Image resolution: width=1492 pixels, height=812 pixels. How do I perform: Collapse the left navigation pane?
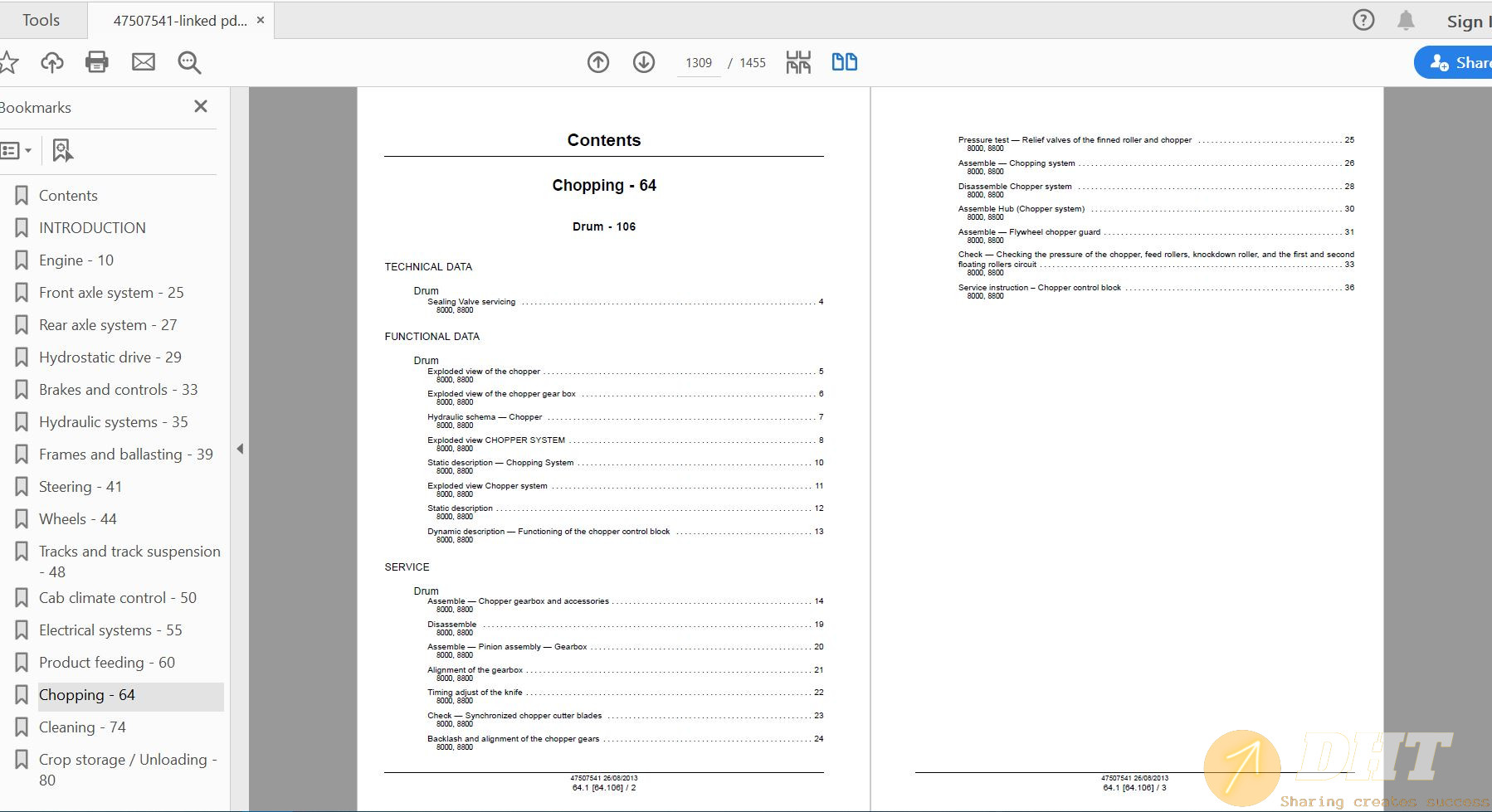pyautogui.click(x=240, y=449)
